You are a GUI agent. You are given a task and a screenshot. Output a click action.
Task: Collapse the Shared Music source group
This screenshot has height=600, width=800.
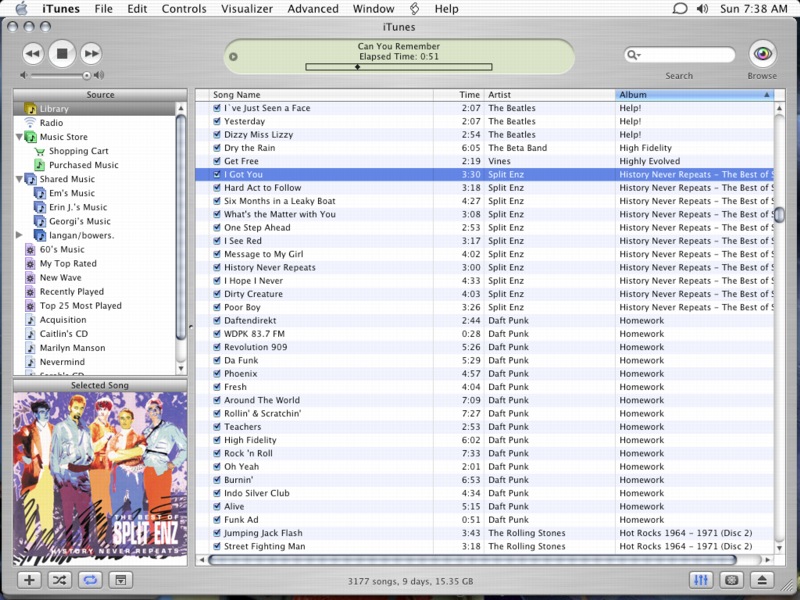click(20, 179)
